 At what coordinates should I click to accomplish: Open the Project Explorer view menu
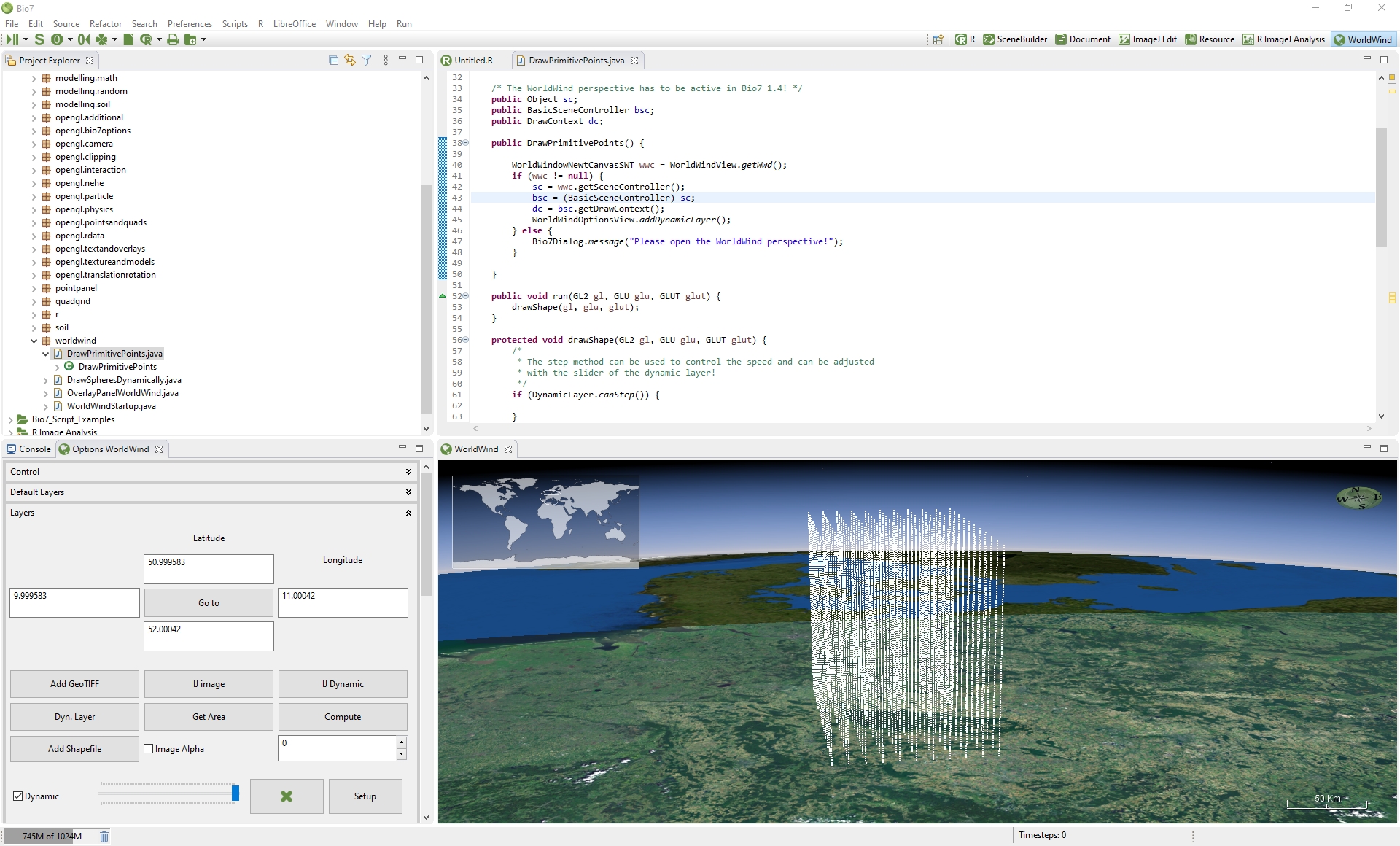pyautogui.click(x=386, y=61)
